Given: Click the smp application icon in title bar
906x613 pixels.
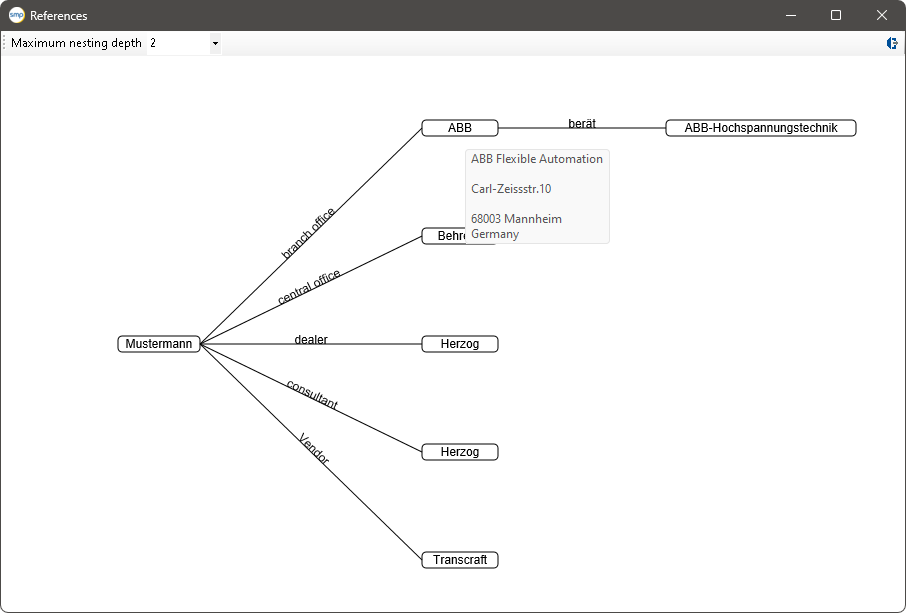Looking at the screenshot, I should click(17, 16).
